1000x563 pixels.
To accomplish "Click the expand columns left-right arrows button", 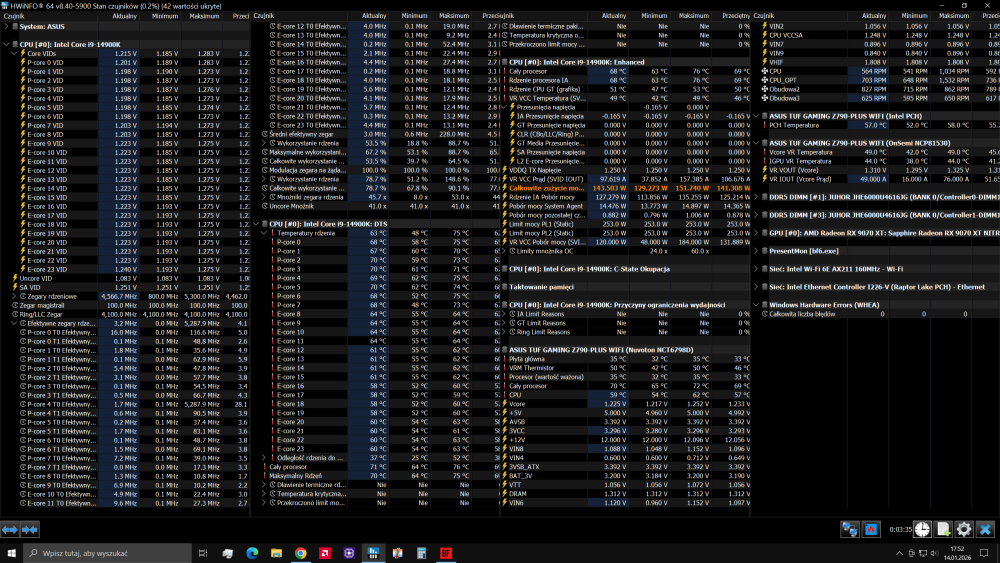I will pos(9,529).
